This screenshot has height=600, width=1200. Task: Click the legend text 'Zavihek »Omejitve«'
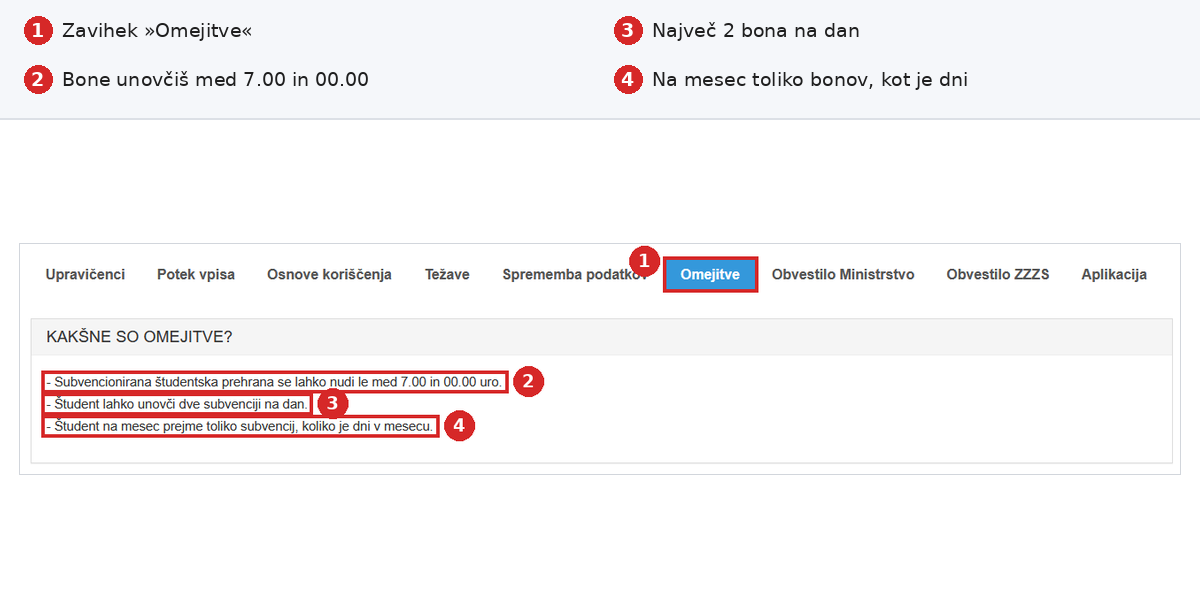click(157, 31)
